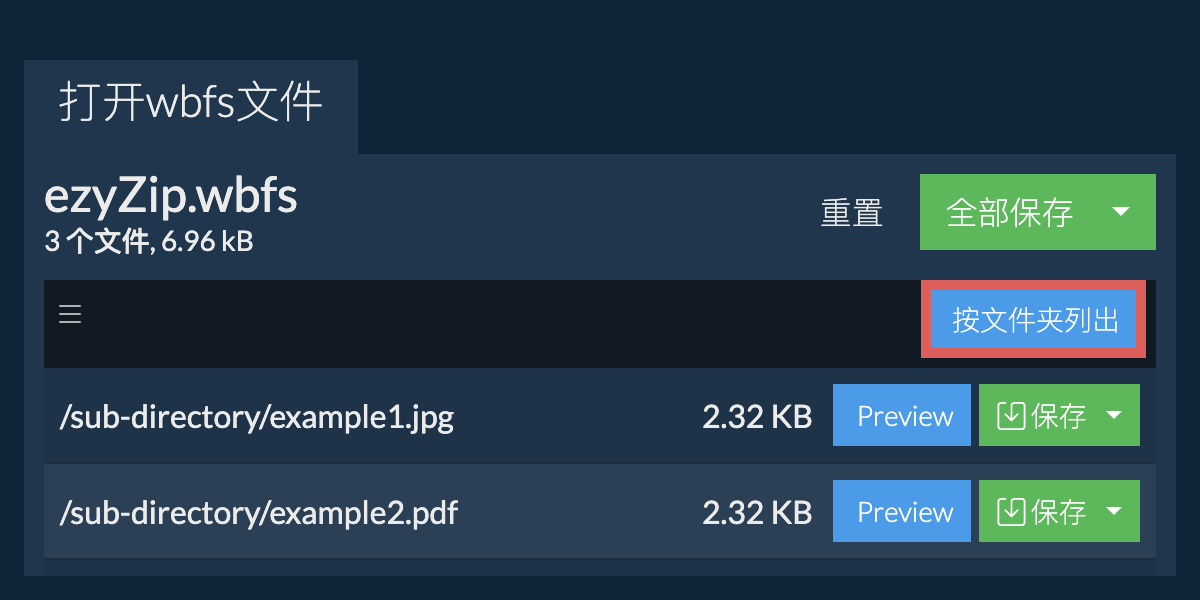Click the 2.32 KB size of example1.jpg

click(757, 417)
